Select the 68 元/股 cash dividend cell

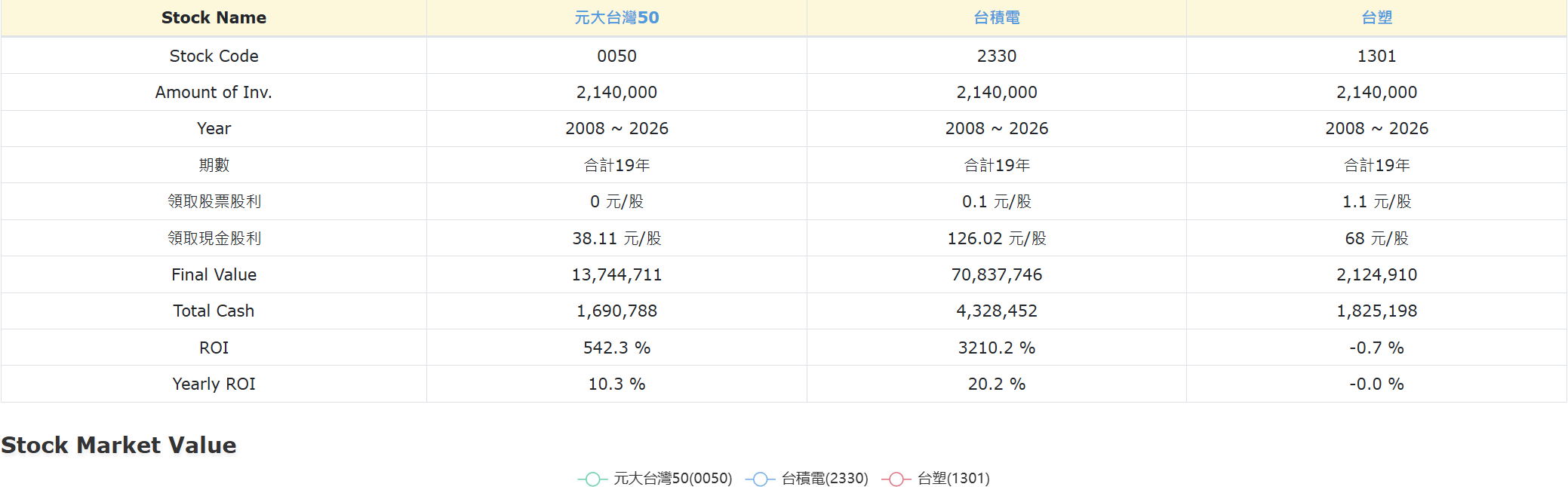point(1376,238)
